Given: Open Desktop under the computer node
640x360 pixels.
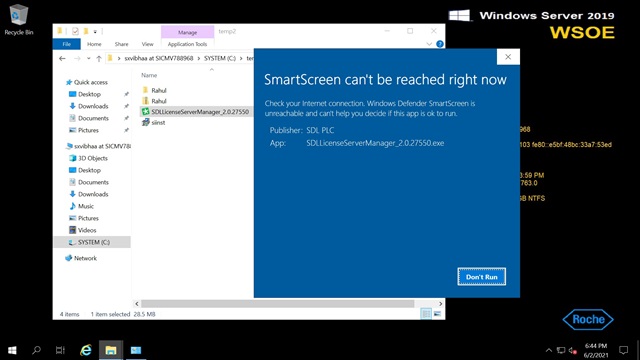Looking at the screenshot, I should [89, 170].
